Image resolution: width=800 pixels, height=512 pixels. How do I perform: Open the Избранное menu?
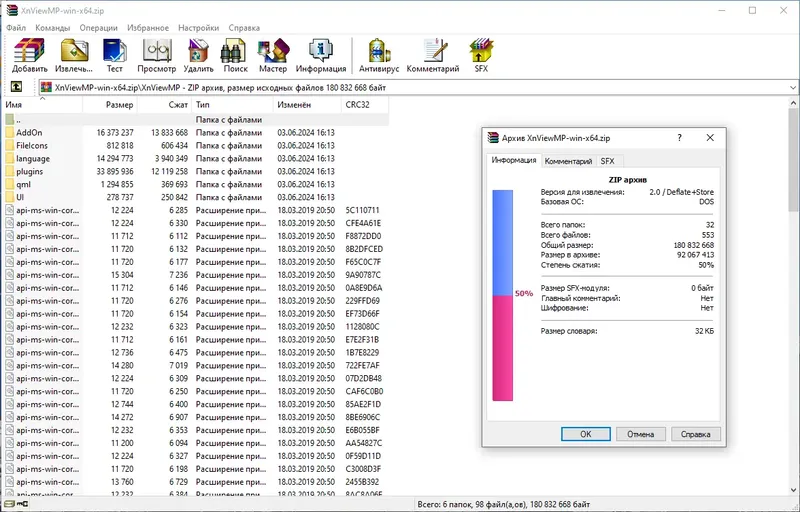[x=148, y=28]
